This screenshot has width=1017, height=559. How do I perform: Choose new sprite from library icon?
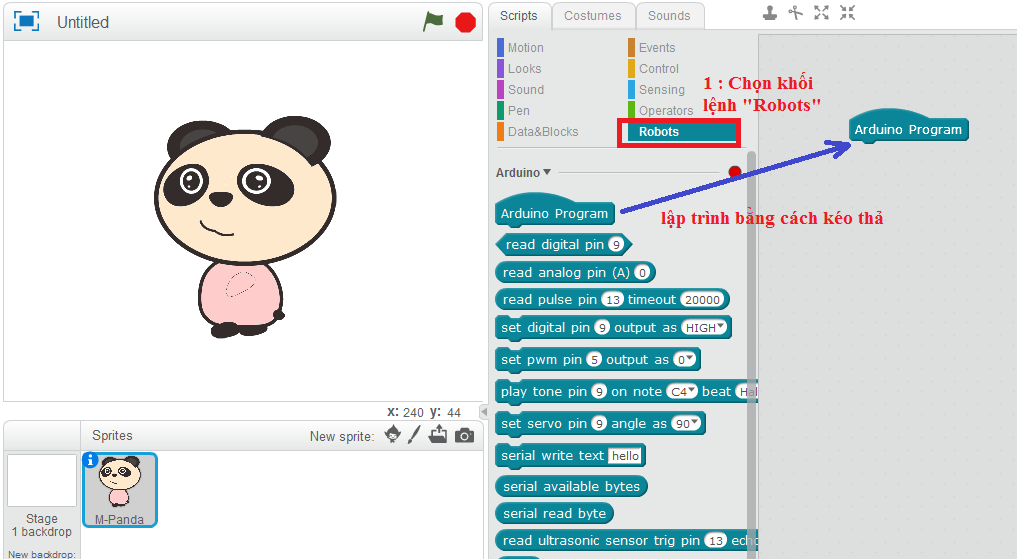coord(393,435)
